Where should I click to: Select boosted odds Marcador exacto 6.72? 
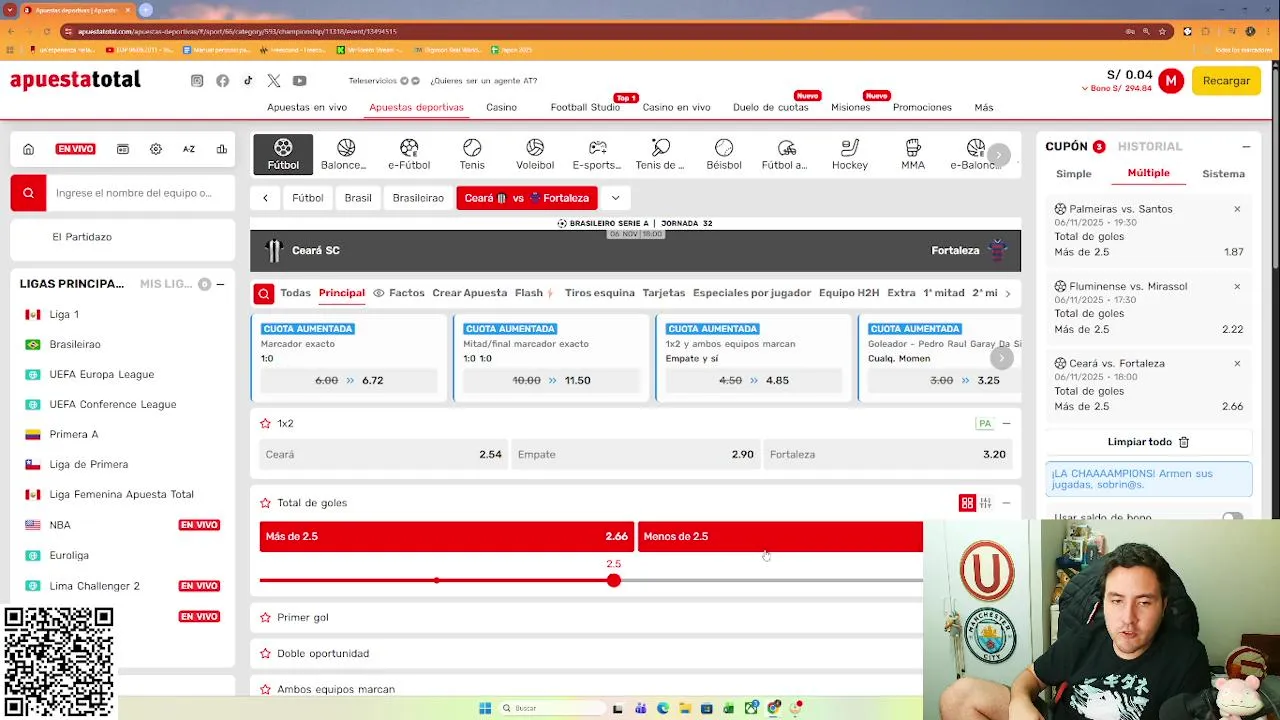pyautogui.click(x=348, y=380)
